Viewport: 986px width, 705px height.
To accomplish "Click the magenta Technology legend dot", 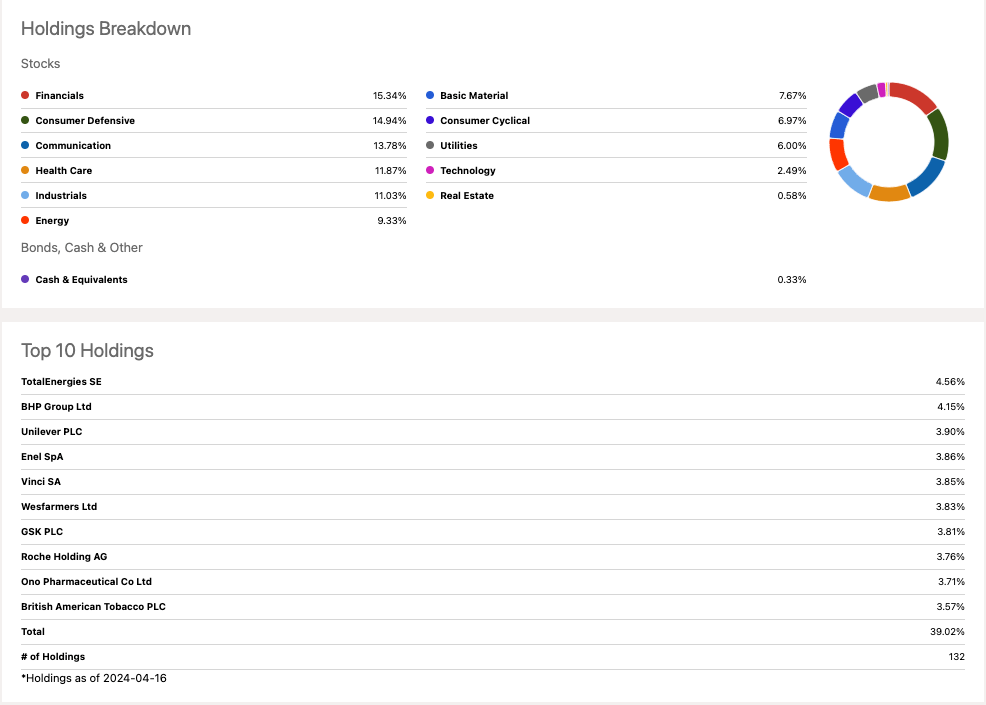I will pyautogui.click(x=430, y=171).
